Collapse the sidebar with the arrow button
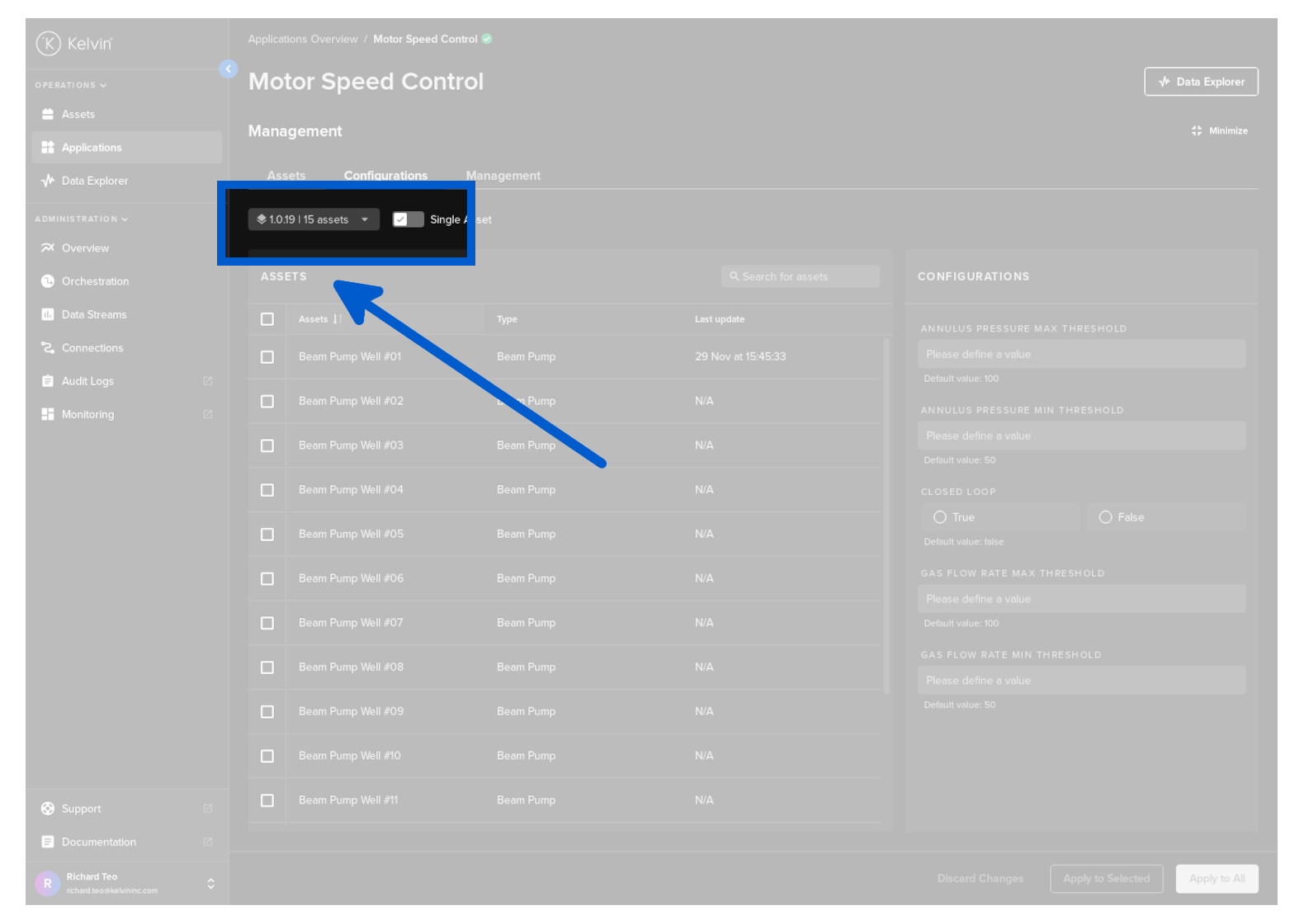Screen dimensions: 1304x924 coord(229,69)
